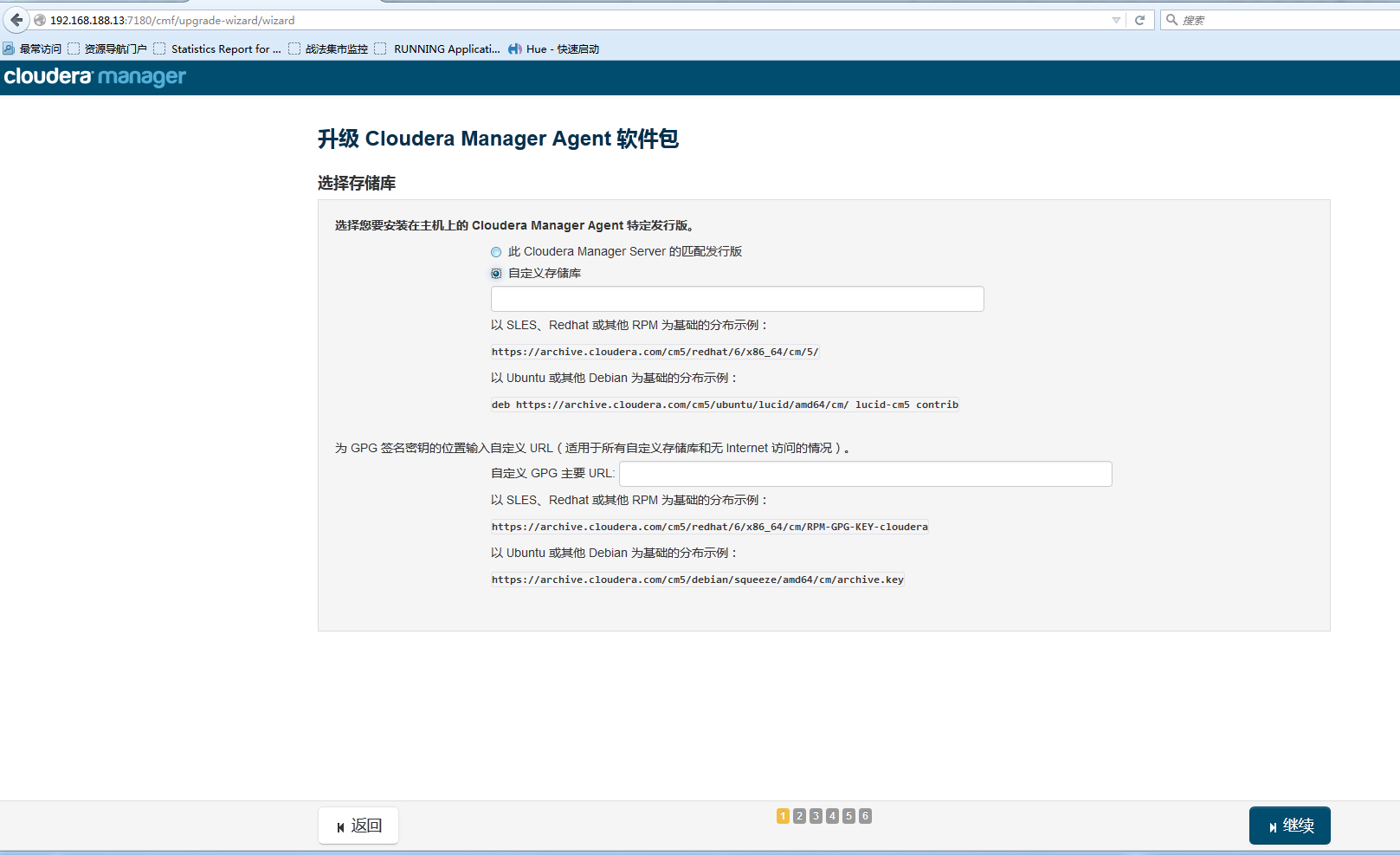
Task: Click the RPM-GPG-KEY-cloudera example URL
Action: [x=710, y=527]
